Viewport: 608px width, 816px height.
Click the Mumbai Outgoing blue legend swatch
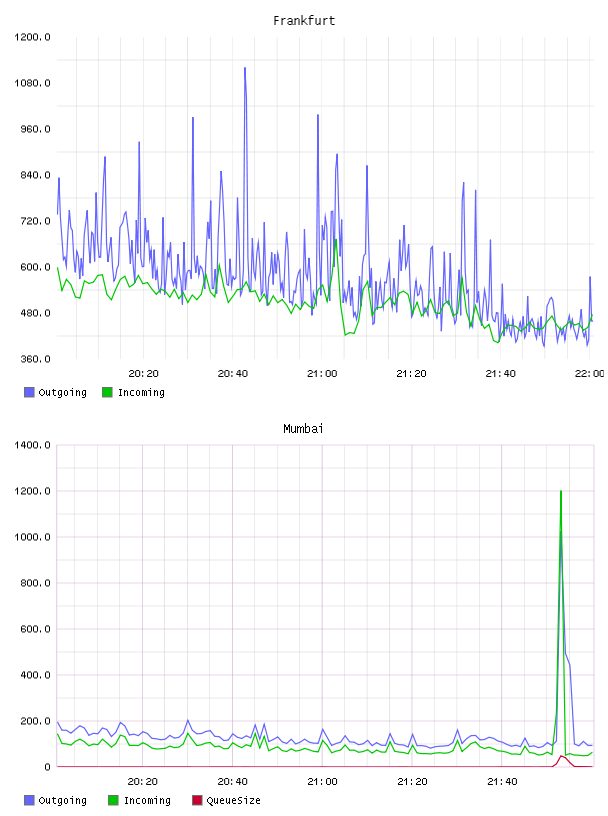[x=29, y=800]
